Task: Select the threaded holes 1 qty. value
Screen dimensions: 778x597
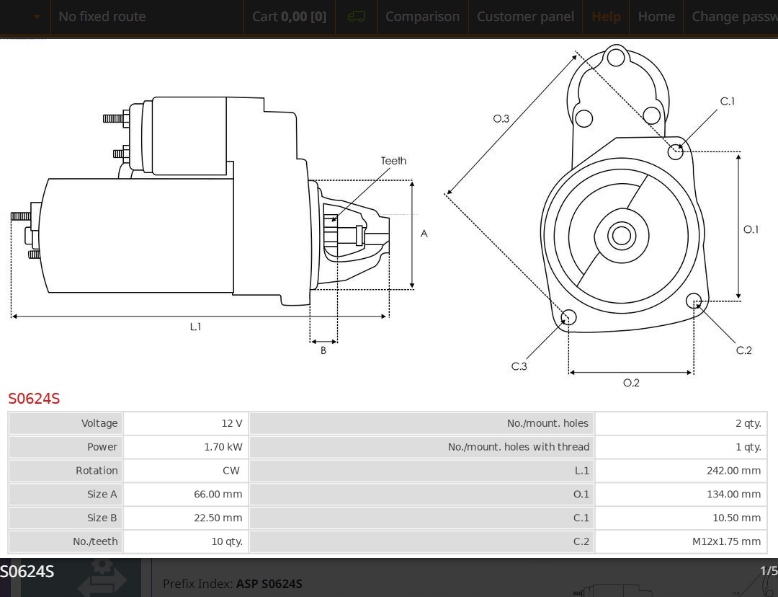Action: (681, 447)
